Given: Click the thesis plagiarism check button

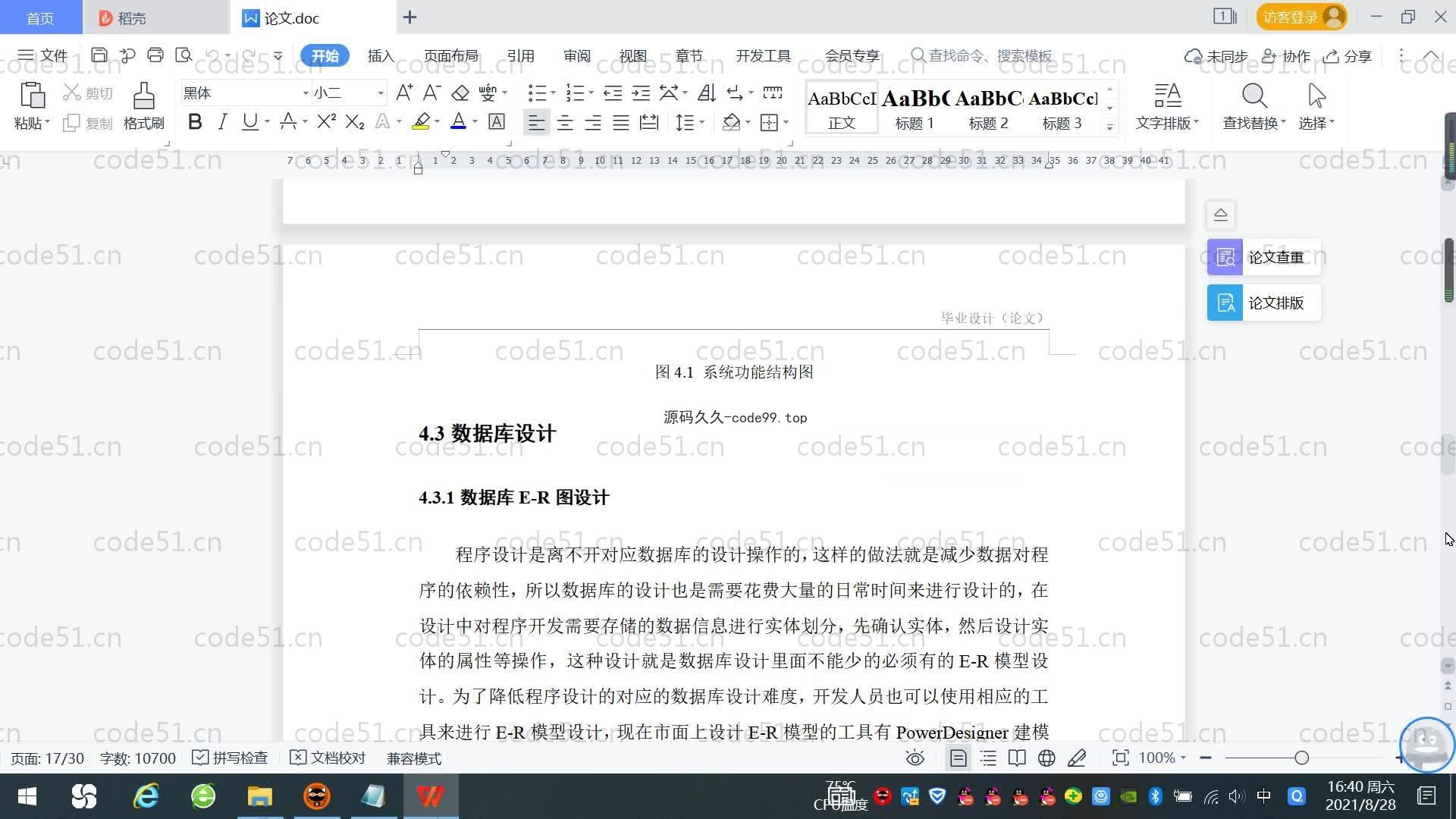Looking at the screenshot, I should coord(1264,257).
